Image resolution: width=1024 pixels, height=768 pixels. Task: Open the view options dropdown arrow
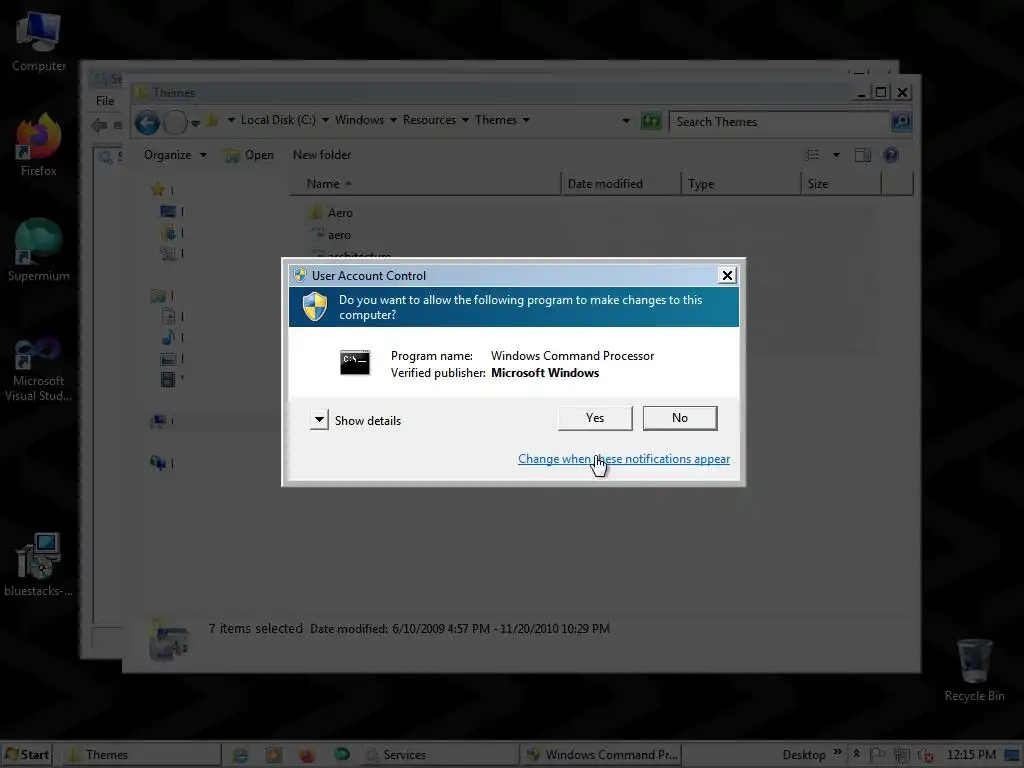coord(836,155)
